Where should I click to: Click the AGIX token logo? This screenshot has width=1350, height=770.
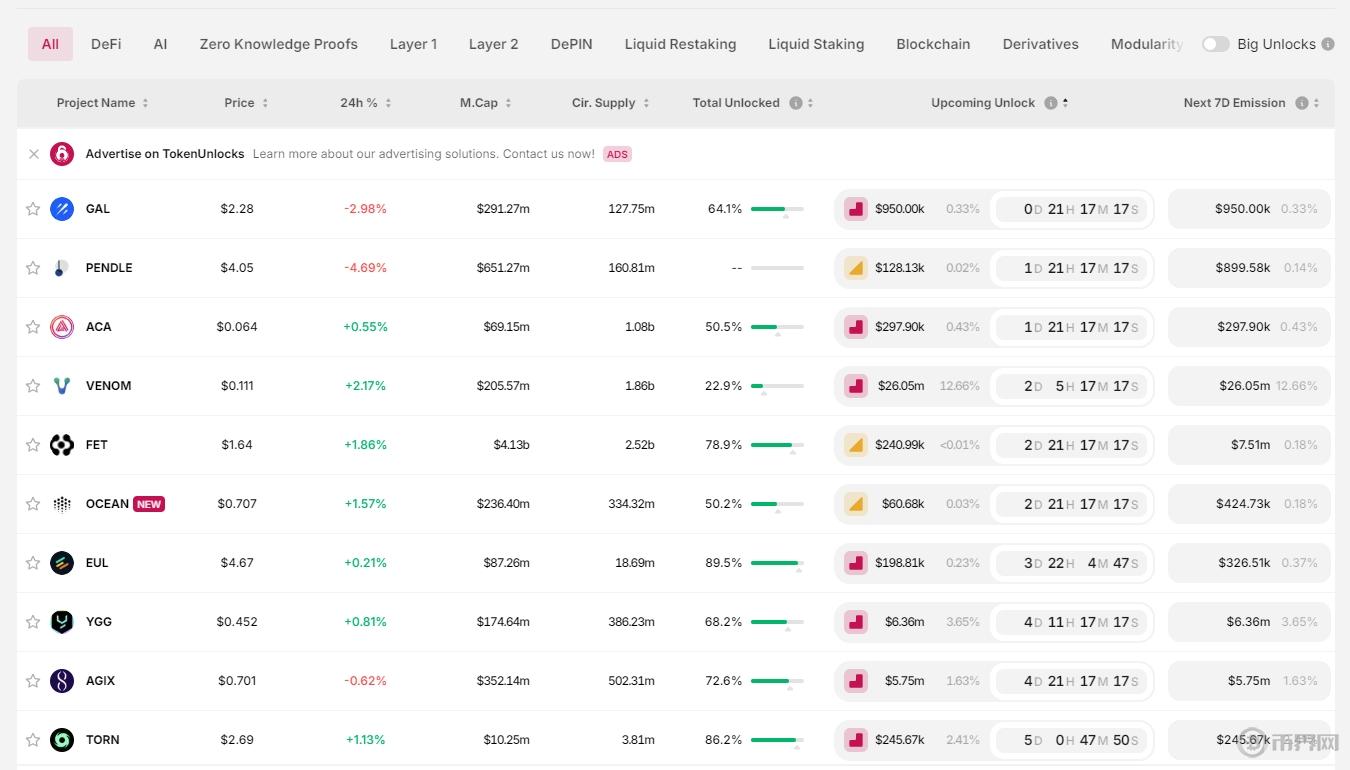[x=62, y=681]
